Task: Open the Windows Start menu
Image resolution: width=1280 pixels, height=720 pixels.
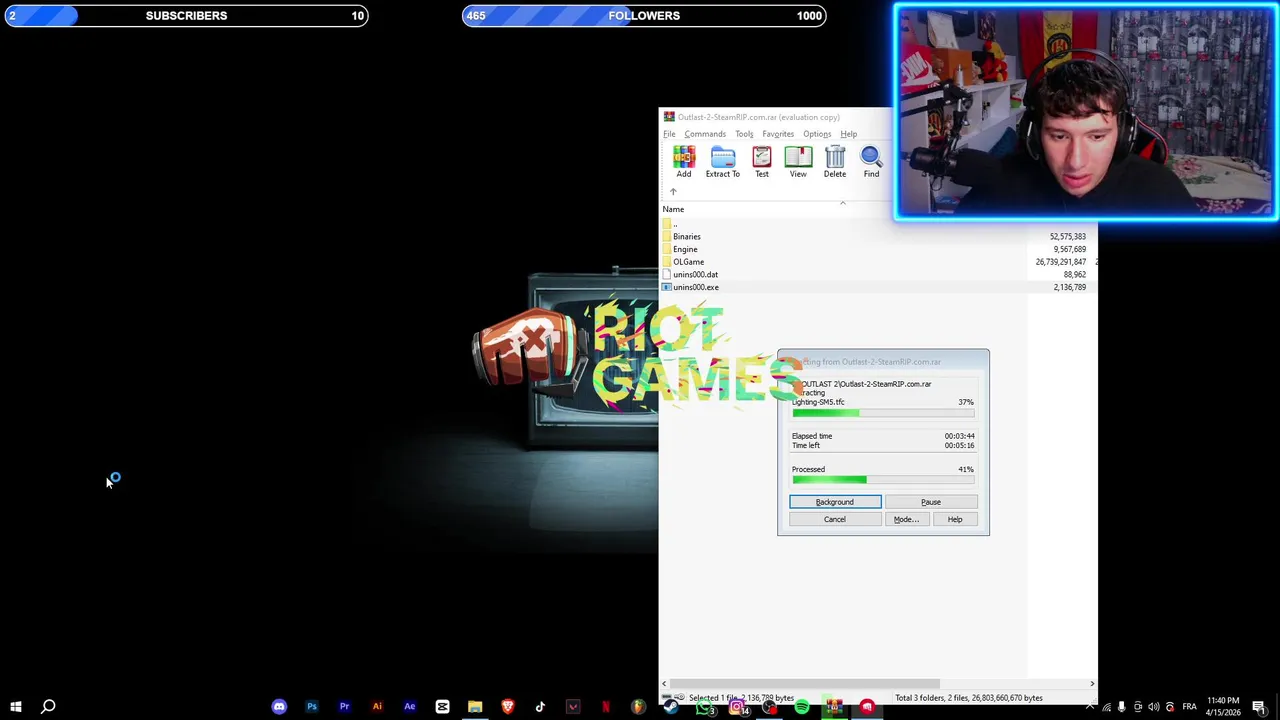Action: (16, 707)
